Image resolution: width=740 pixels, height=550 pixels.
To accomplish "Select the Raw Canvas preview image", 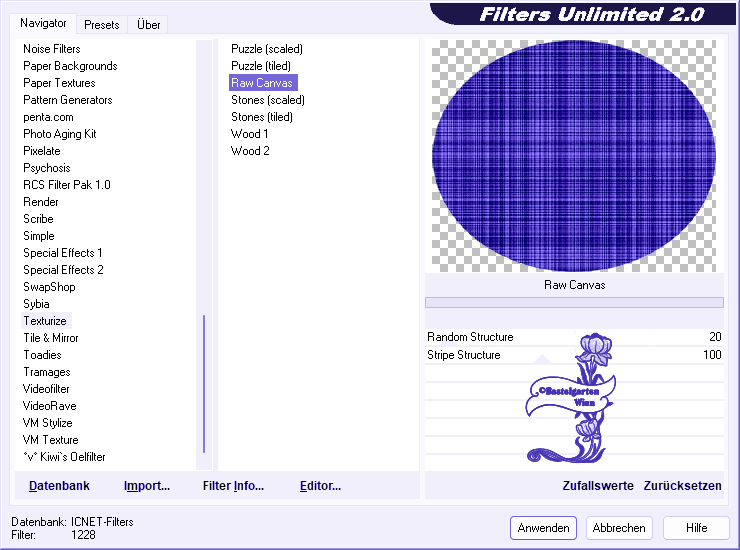I will 574,156.
